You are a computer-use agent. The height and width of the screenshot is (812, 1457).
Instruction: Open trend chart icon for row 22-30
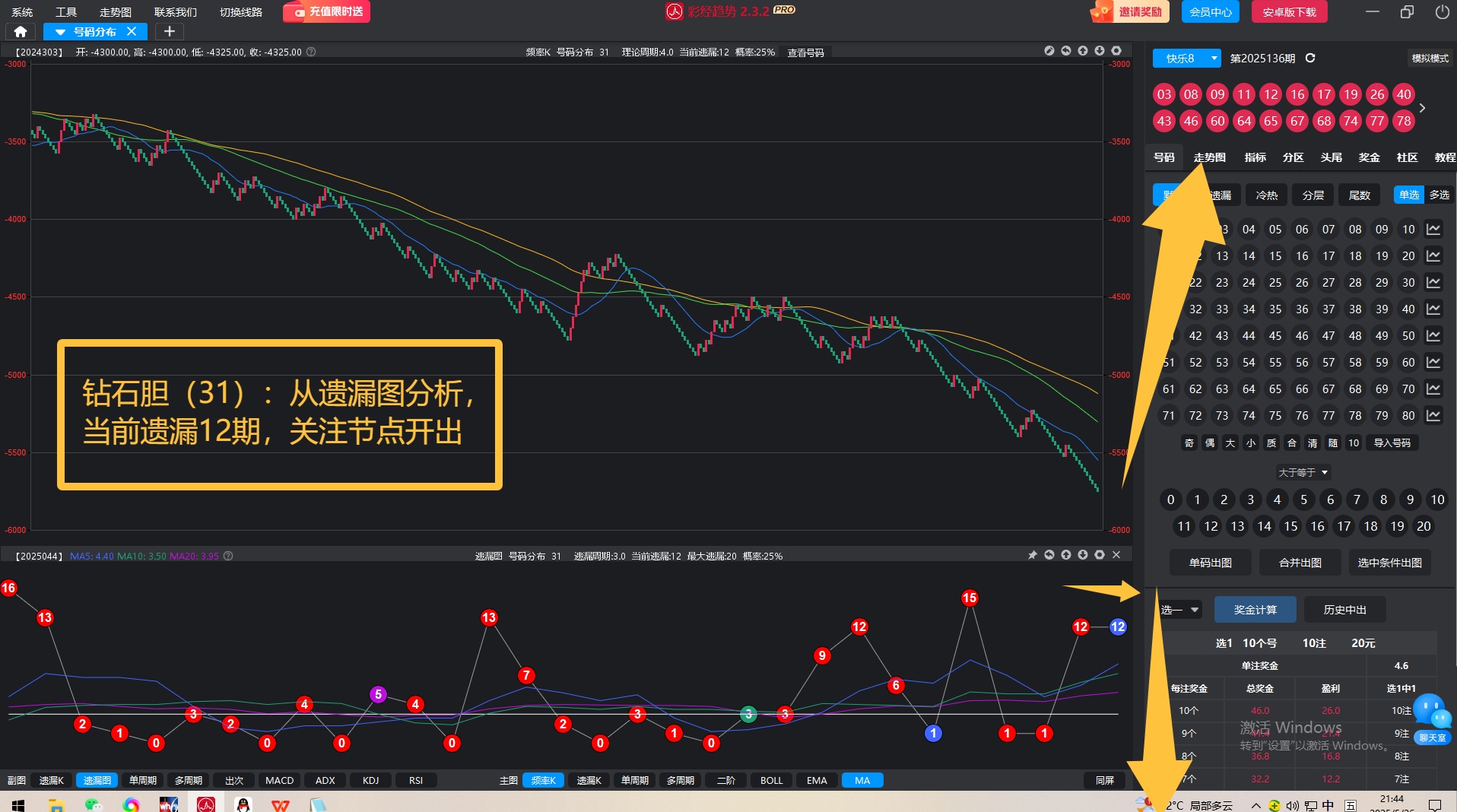click(x=1433, y=282)
